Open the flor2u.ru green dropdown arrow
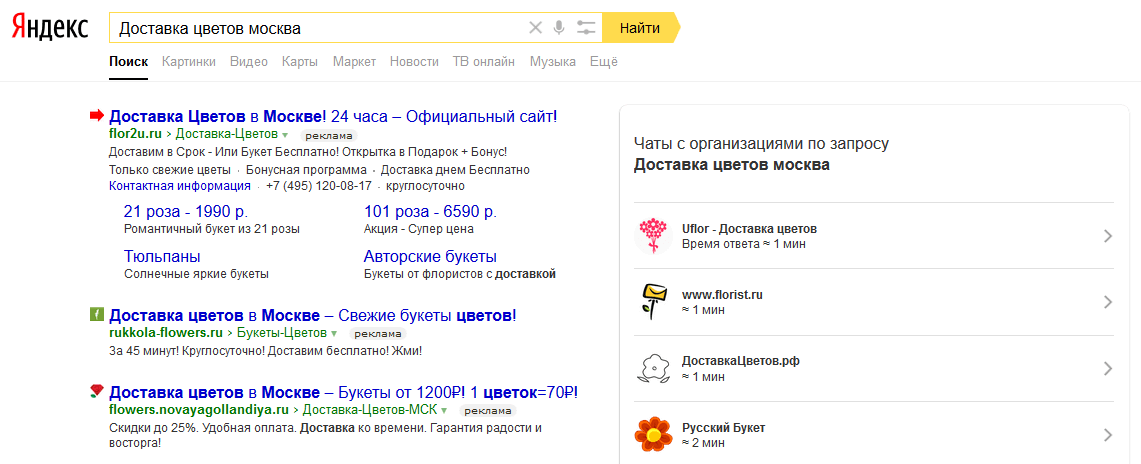 [x=285, y=135]
